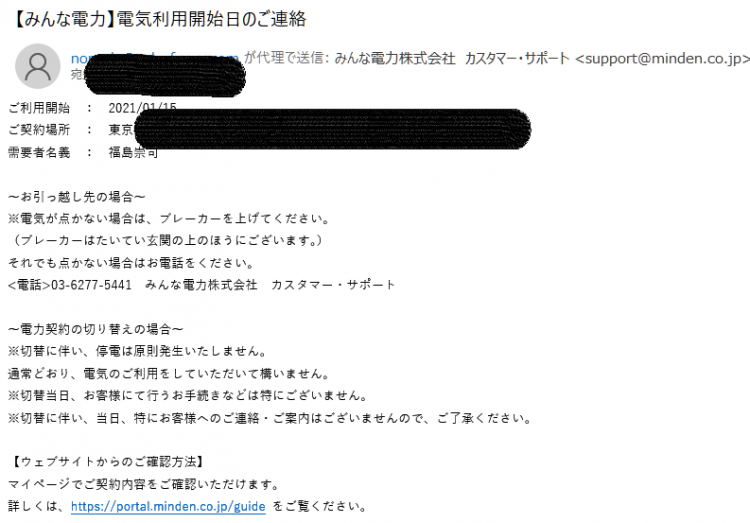The width and height of the screenshot is (750, 523).
Task: Click the 電力契約の切り替えの場合 heading
Action: [96, 329]
